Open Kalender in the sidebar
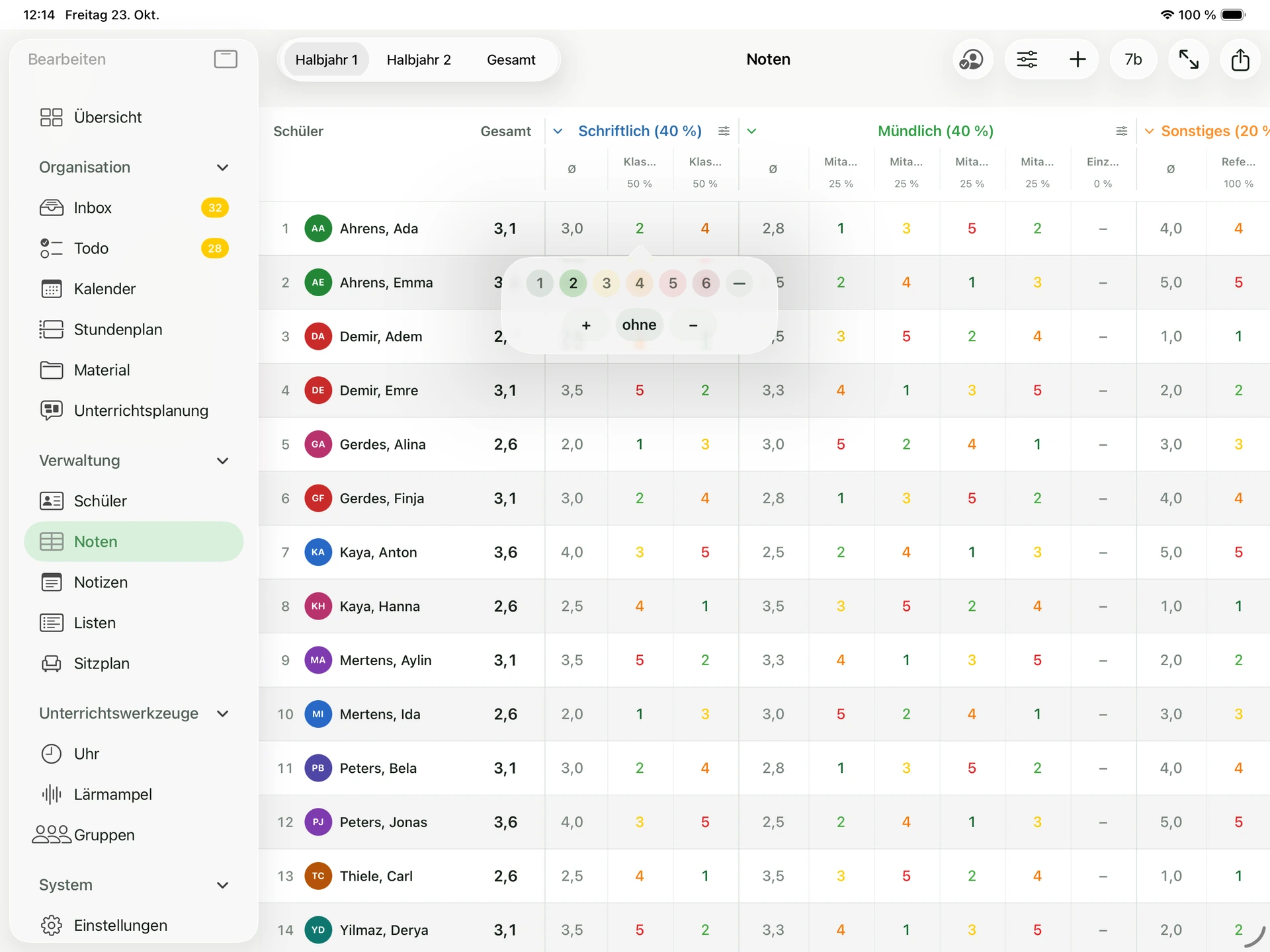Screen dimensions: 1270x952 coord(134,289)
